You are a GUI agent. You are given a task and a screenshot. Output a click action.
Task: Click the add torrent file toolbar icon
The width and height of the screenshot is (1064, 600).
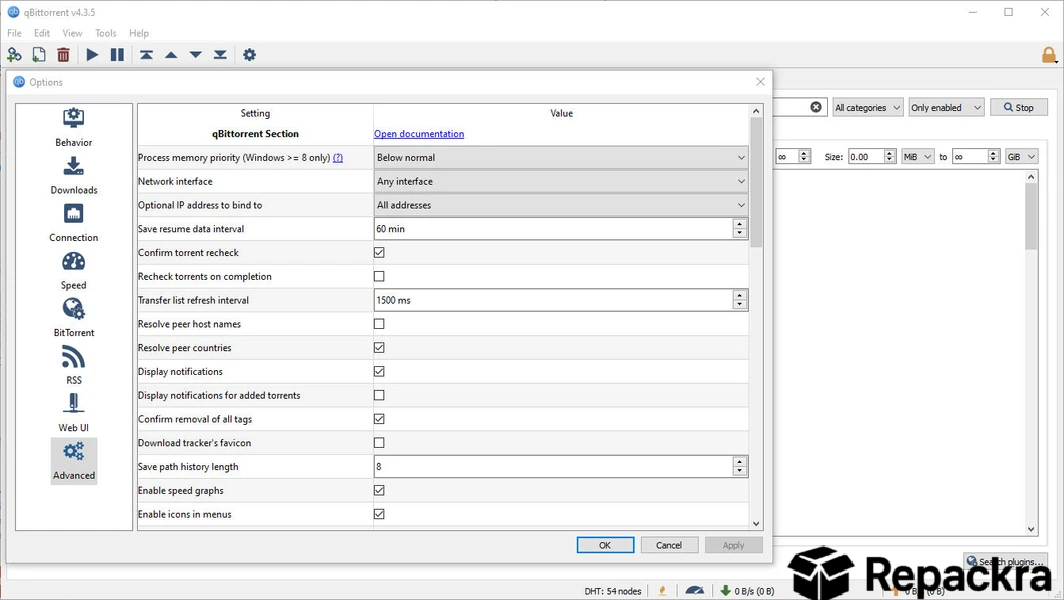point(39,55)
